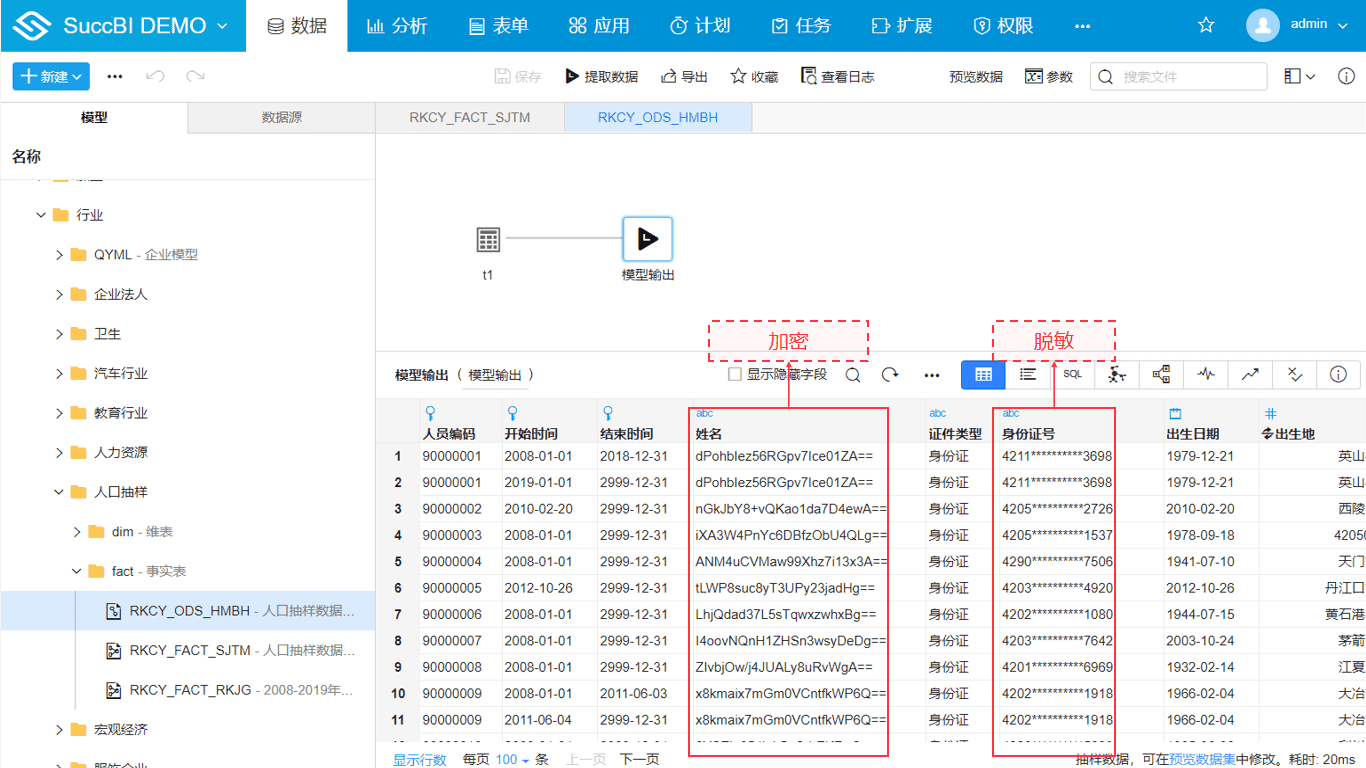This screenshot has height=768, width=1366.
Task: Switch to SQL view in output panel
Action: [x=1072, y=375]
